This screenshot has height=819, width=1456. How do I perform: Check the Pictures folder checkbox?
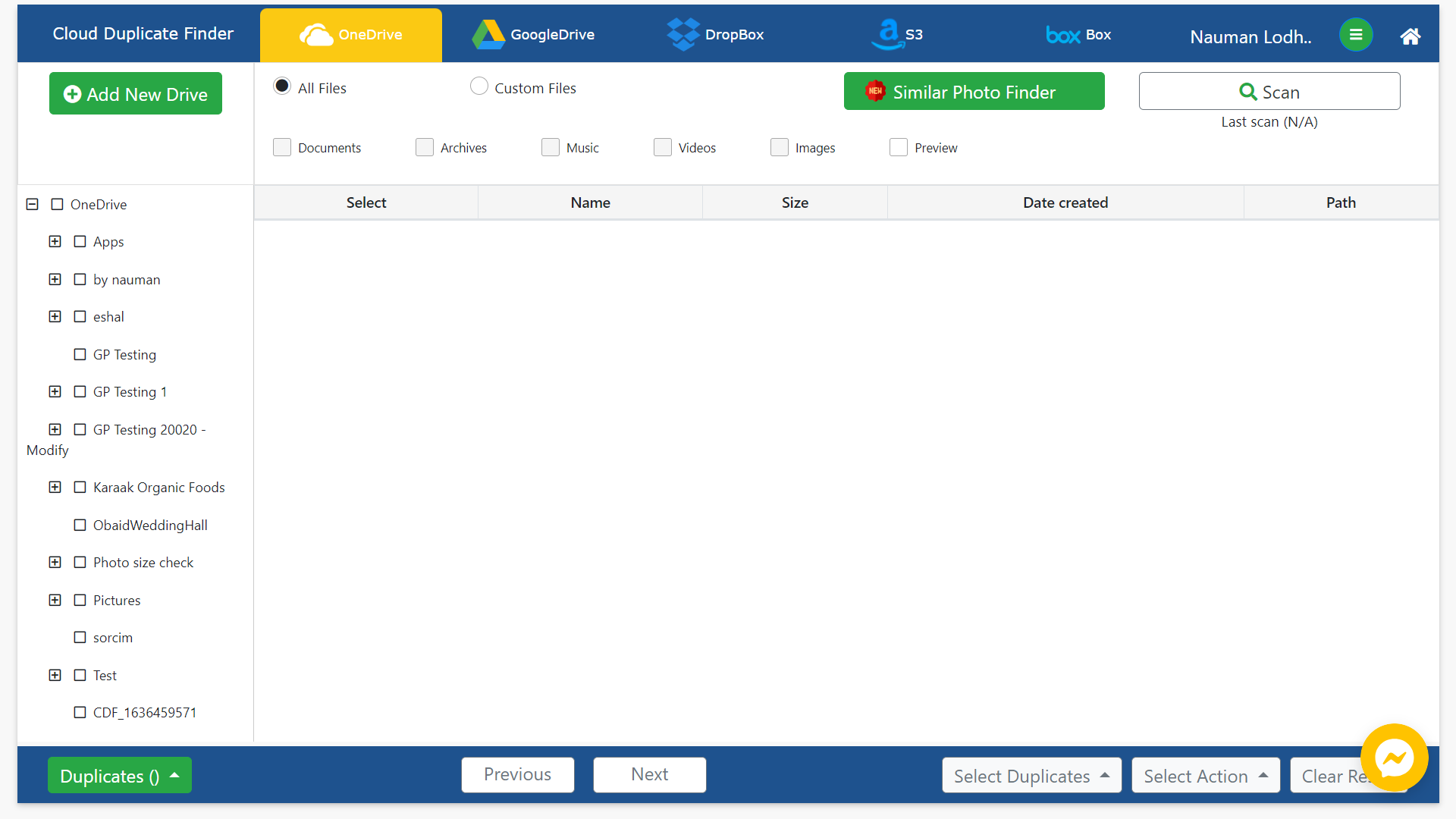click(80, 600)
